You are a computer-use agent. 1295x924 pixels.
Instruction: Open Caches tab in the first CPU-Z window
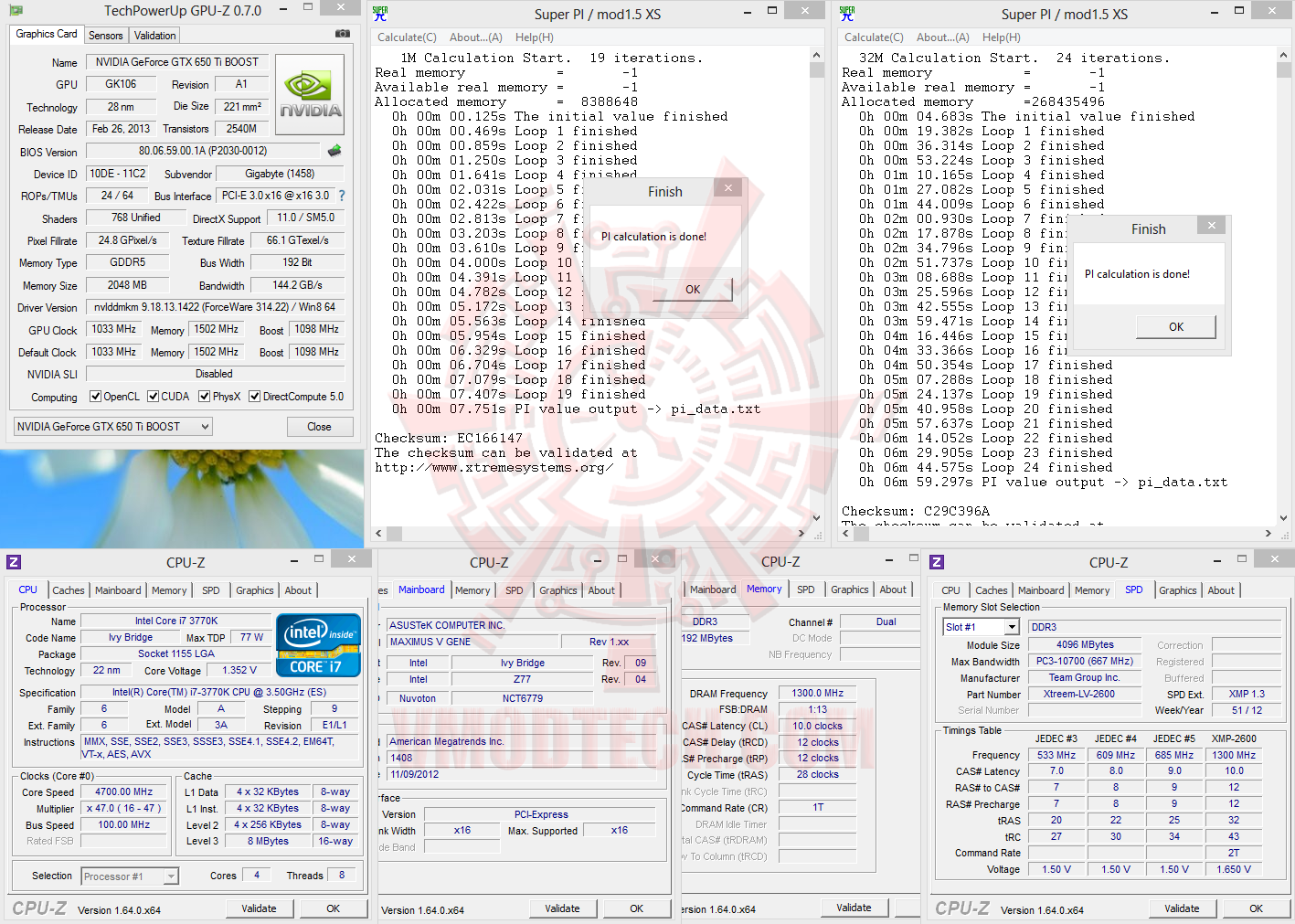tap(68, 590)
